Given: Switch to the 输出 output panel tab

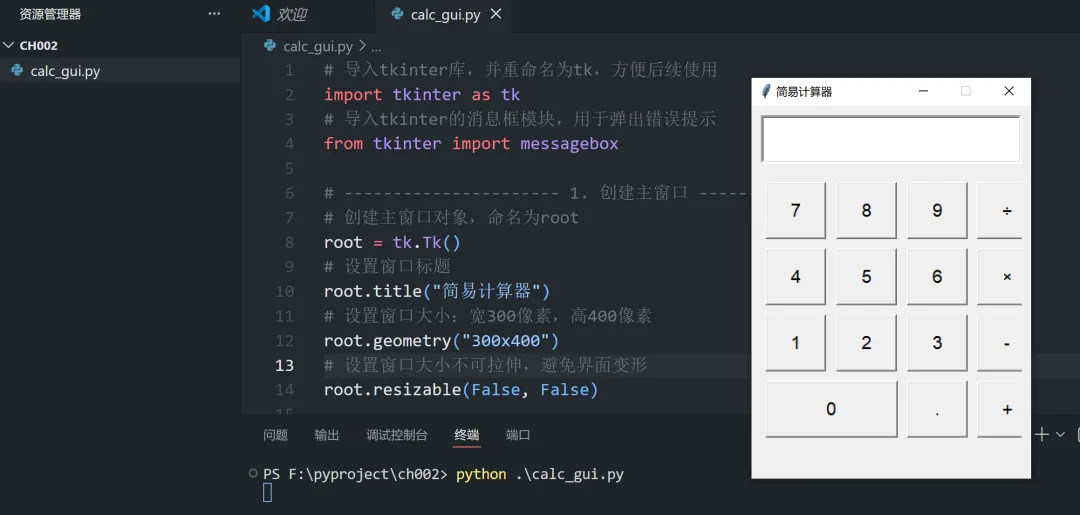Looking at the screenshot, I should 326,435.
